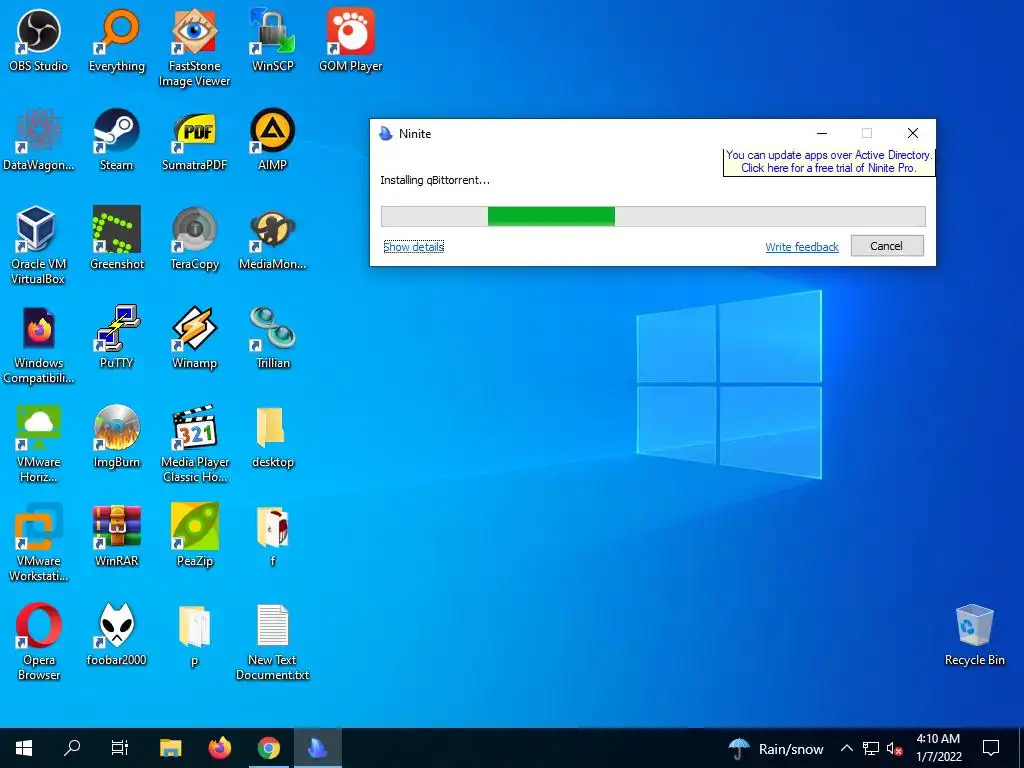Select the Recycle Bin icon
The height and width of the screenshot is (768, 1024).
click(974, 634)
